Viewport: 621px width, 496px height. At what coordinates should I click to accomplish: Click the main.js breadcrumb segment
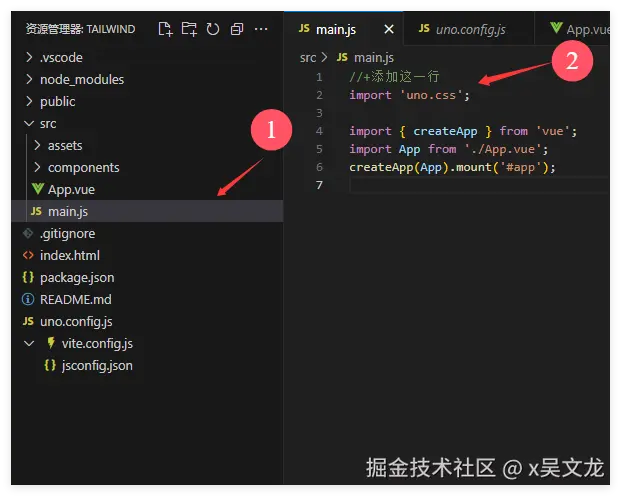(374, 57)
